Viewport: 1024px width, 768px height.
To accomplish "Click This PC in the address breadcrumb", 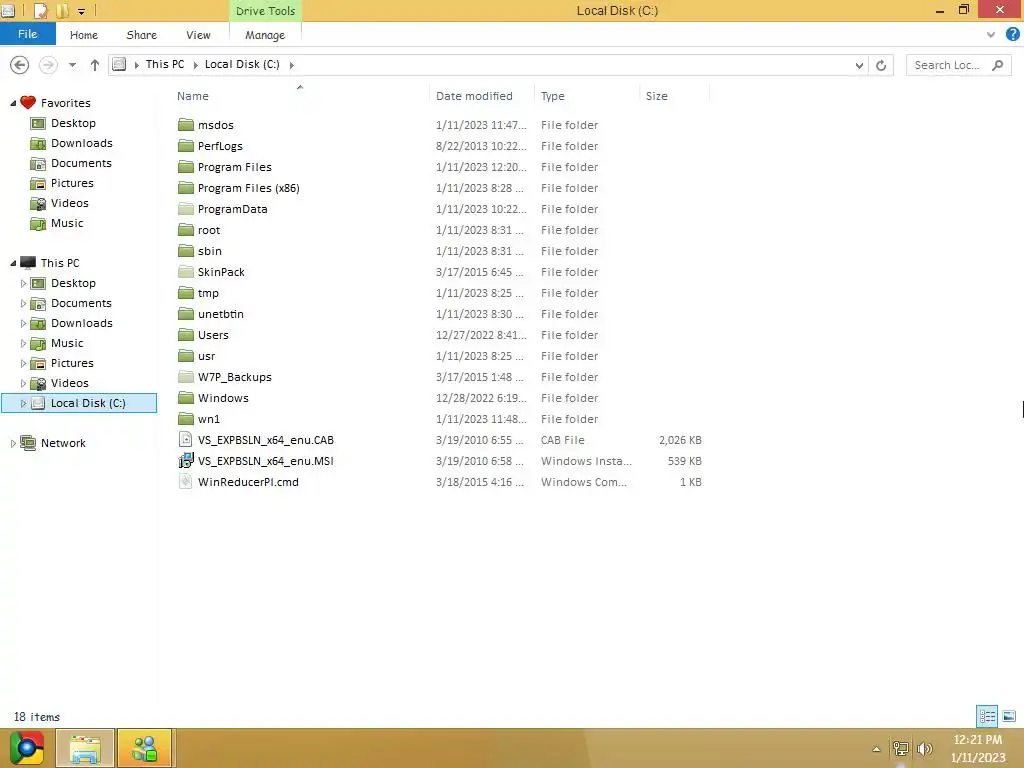I will [165, 64].
